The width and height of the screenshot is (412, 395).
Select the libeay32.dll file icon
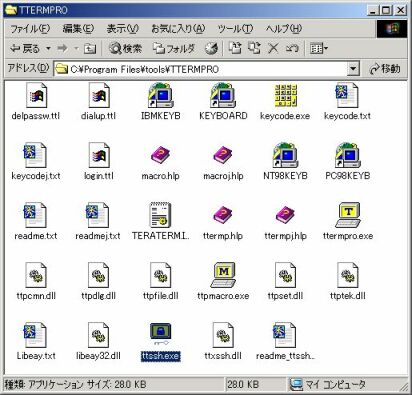99,335
